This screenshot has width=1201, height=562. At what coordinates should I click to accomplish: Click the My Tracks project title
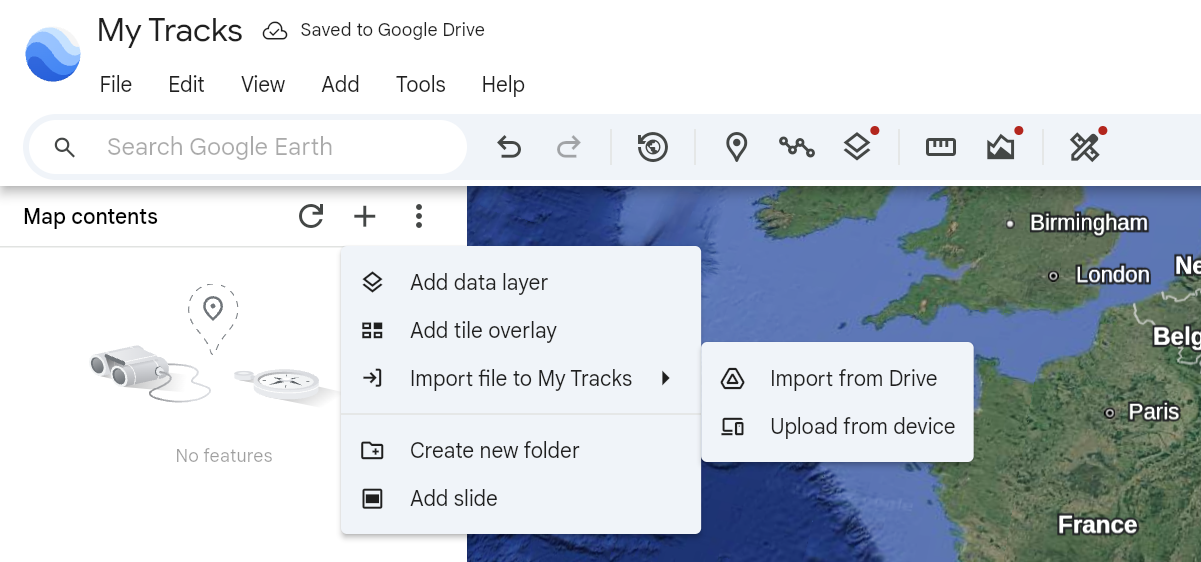tap(170, 31)
